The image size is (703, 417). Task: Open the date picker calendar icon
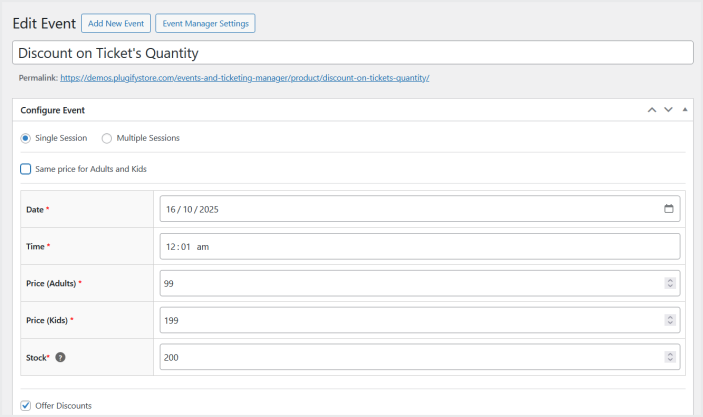[668, 209]
